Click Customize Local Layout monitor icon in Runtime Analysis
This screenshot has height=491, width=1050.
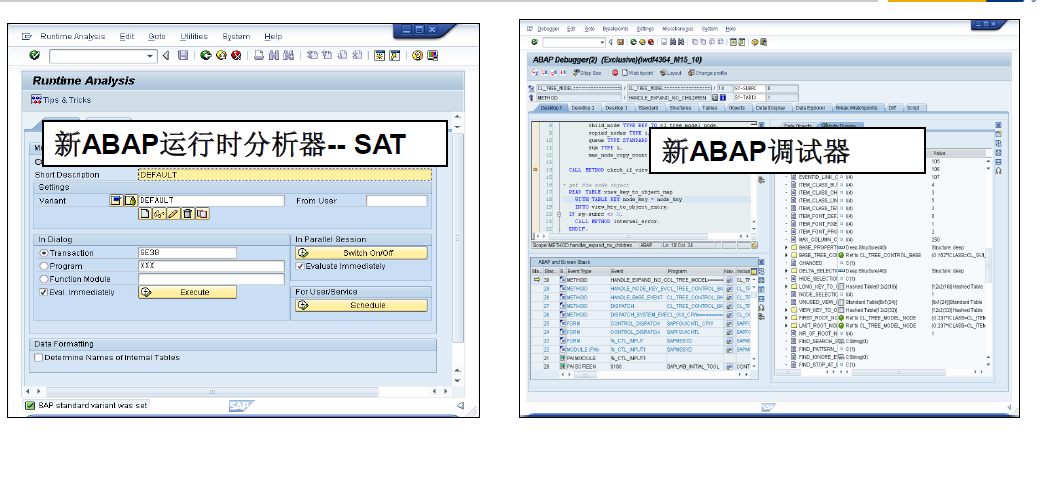(x=433, y=56)
